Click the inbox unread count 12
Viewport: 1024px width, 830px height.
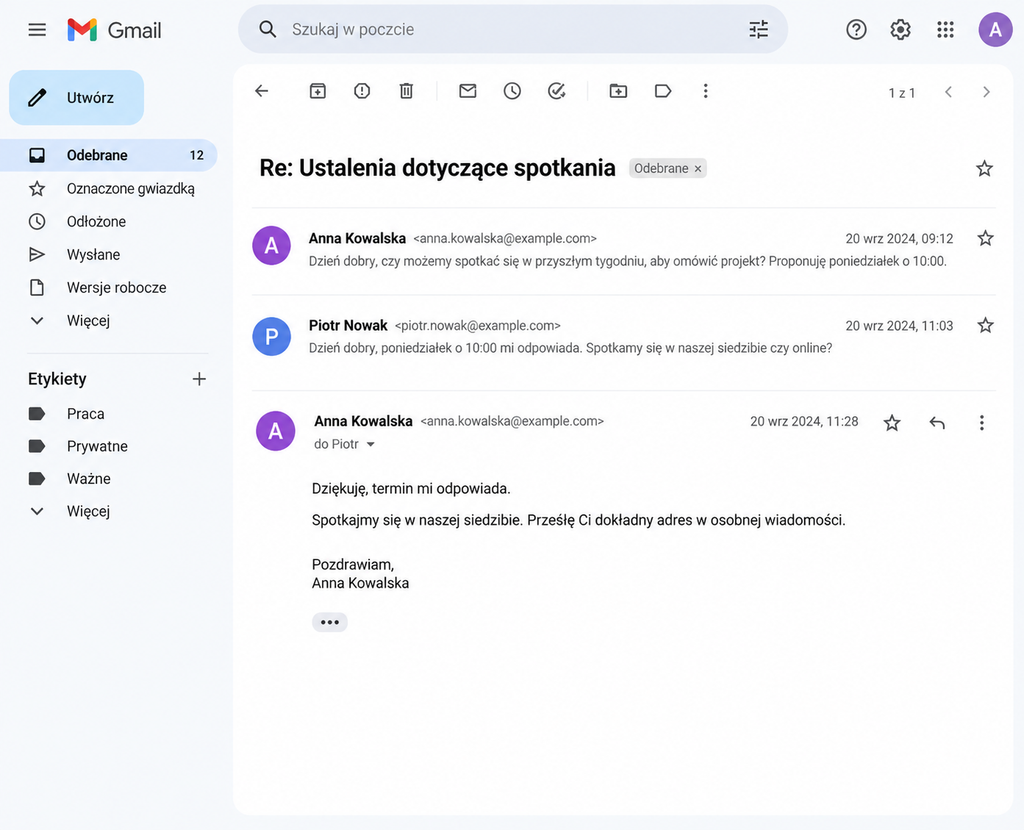tap(197, 155)
